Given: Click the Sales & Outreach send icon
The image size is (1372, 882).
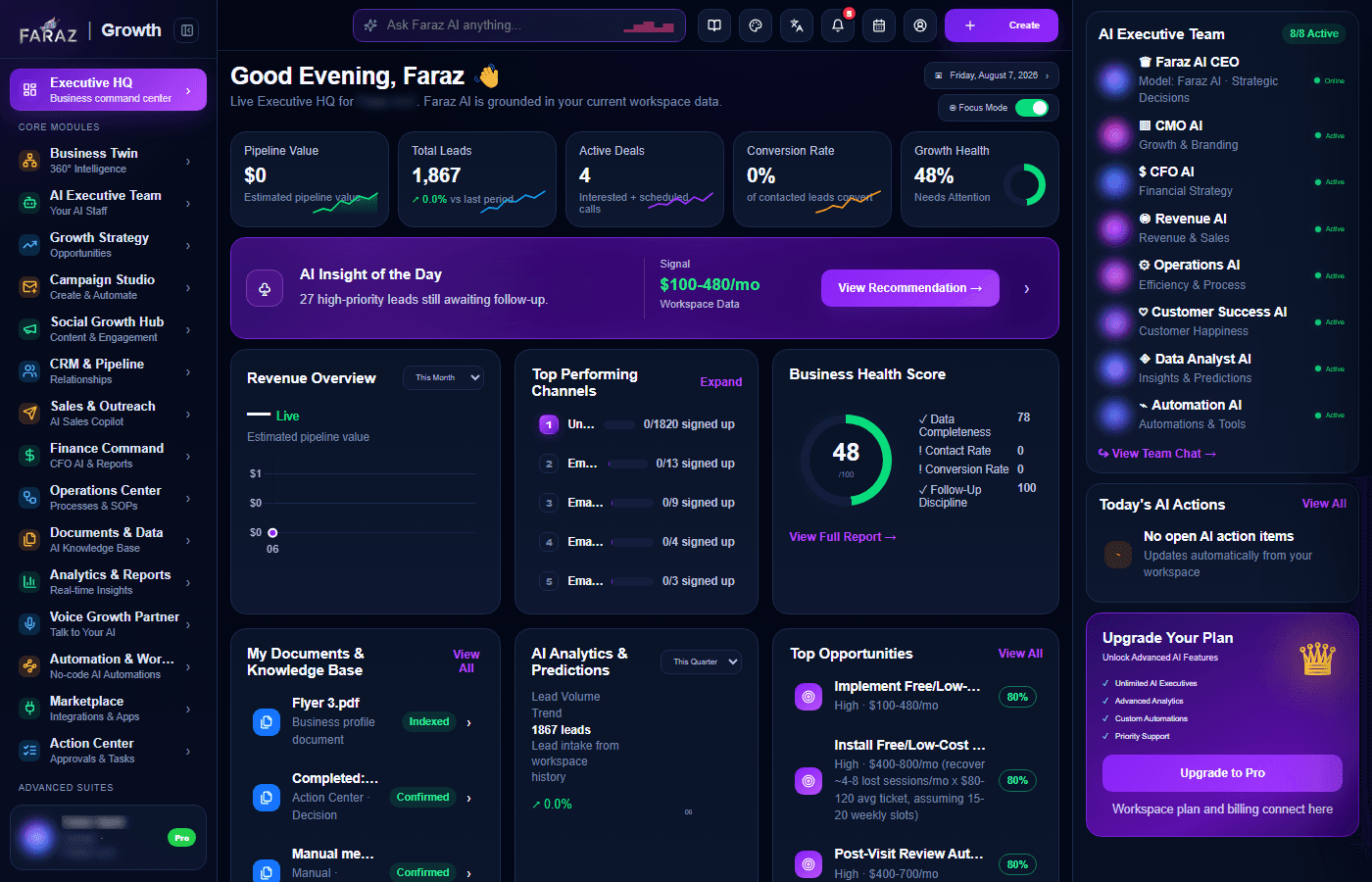Looking at the screenshot, I should point(30,414).
